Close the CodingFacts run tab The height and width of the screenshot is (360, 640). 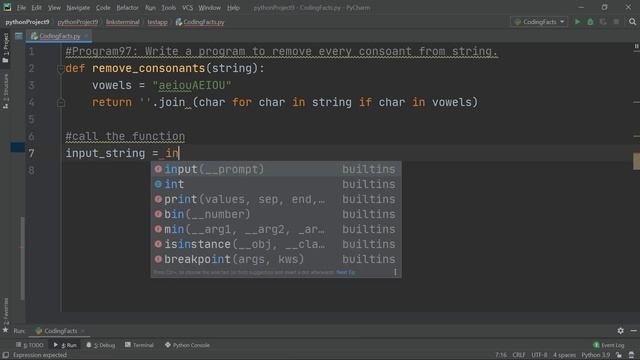pyautogui.click(x=83, y=331)
